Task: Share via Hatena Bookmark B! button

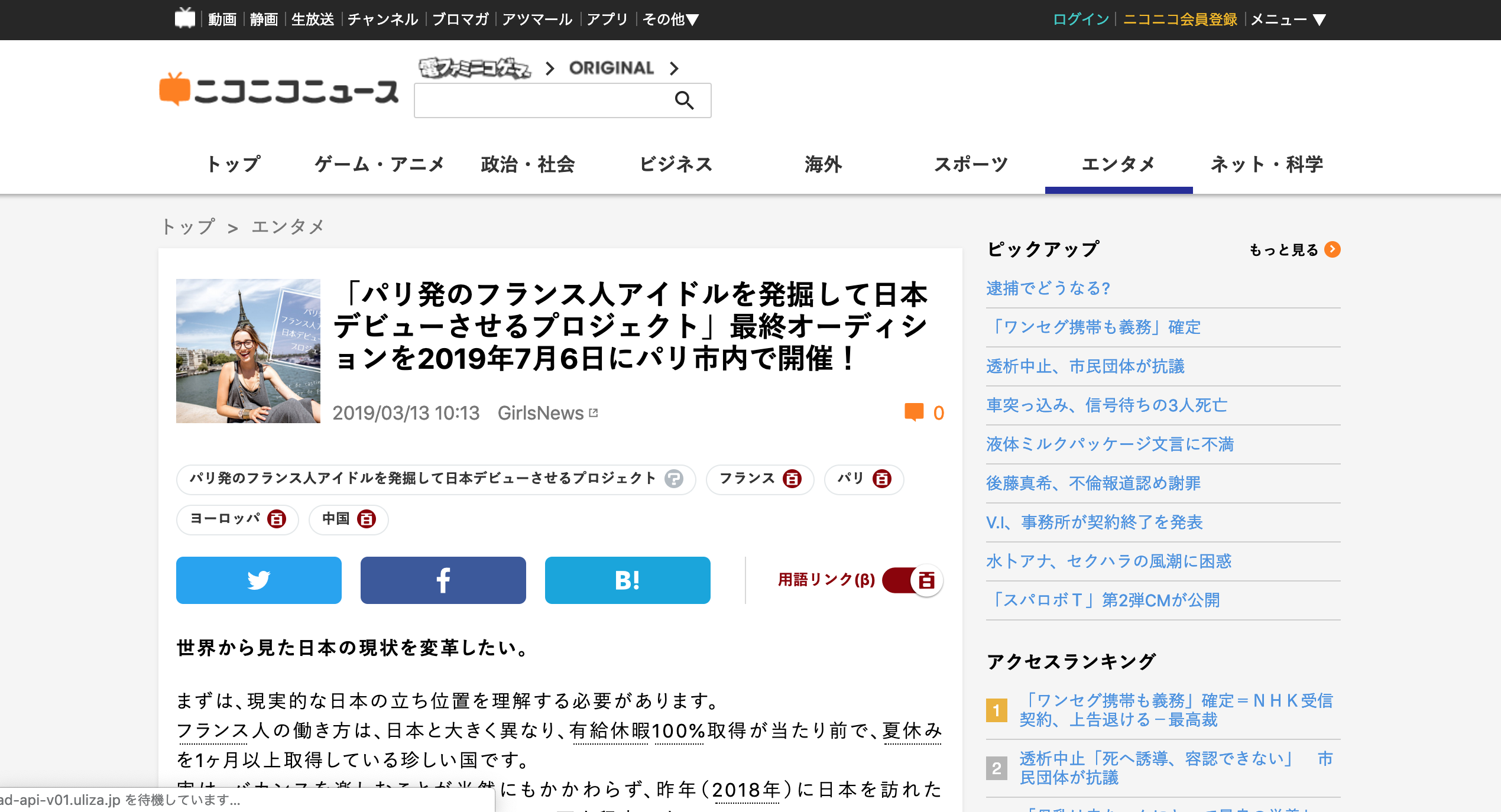Action: click(x=627, y=580)
